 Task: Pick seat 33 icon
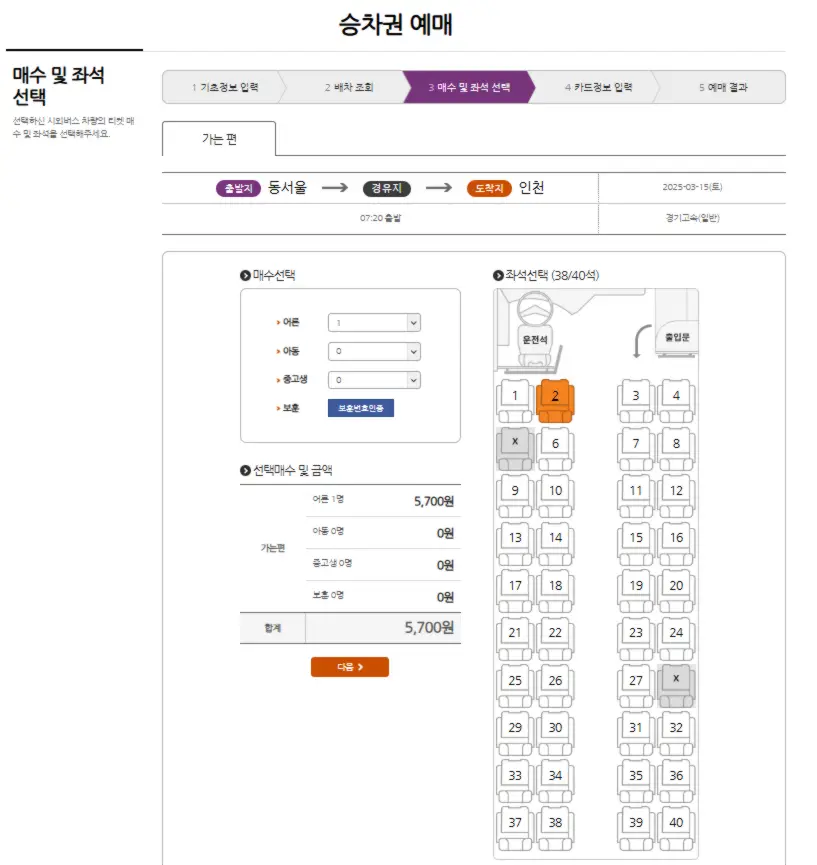pyautogui.click(x=515, y=780)
